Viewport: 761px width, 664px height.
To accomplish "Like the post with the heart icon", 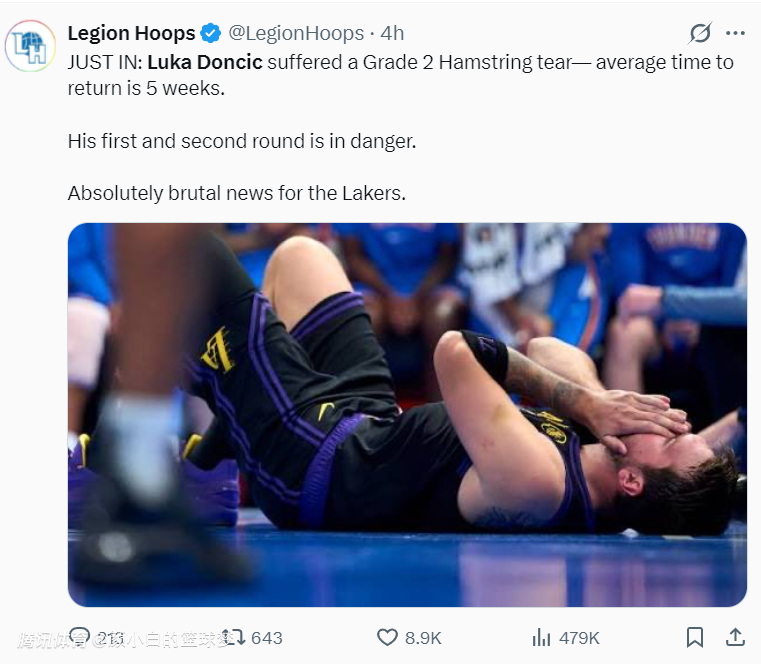I will [387, 637].
